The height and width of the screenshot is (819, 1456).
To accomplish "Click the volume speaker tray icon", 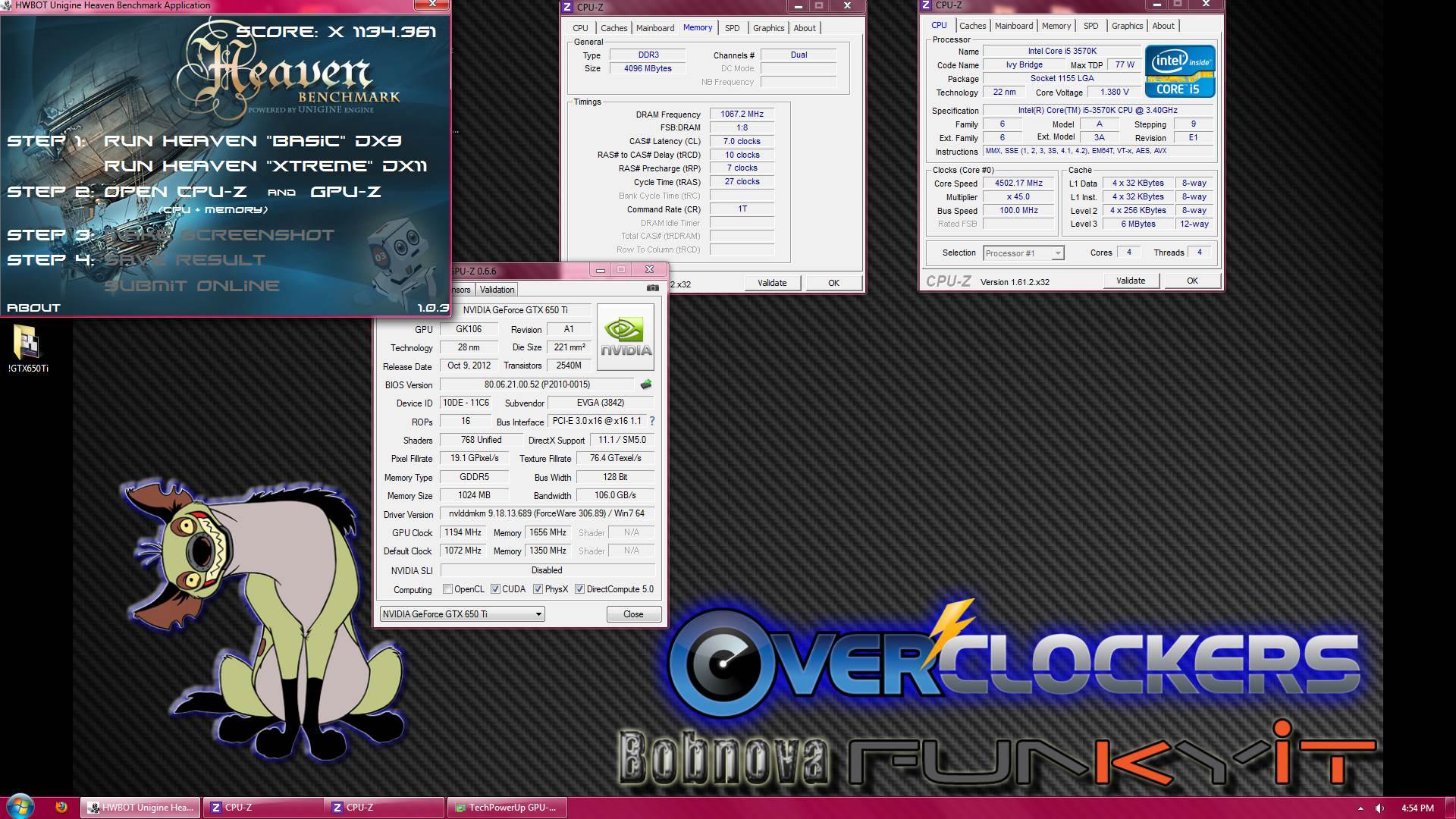I will tap(1379, 808).
